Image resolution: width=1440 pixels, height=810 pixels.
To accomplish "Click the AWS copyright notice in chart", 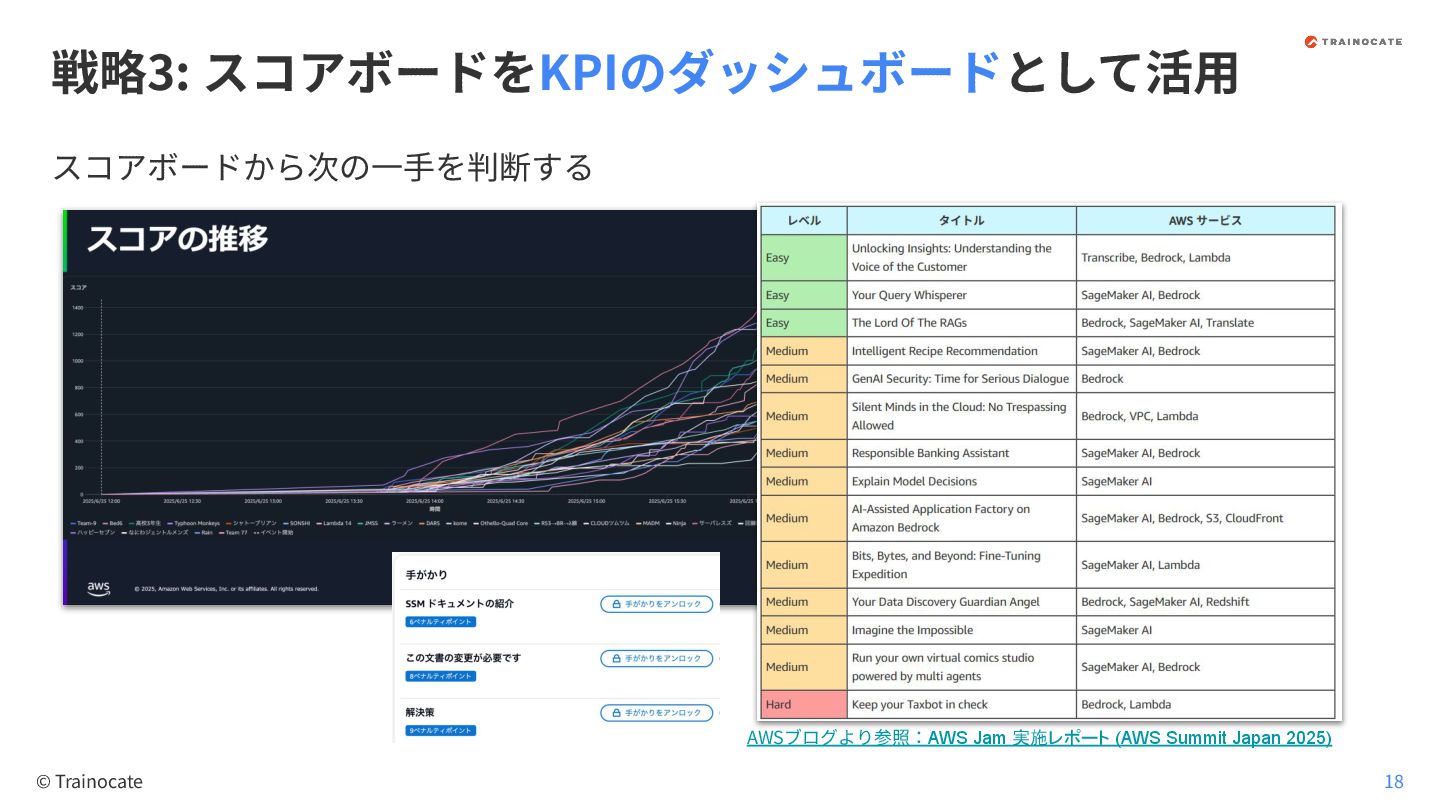I will pos(226,589).
